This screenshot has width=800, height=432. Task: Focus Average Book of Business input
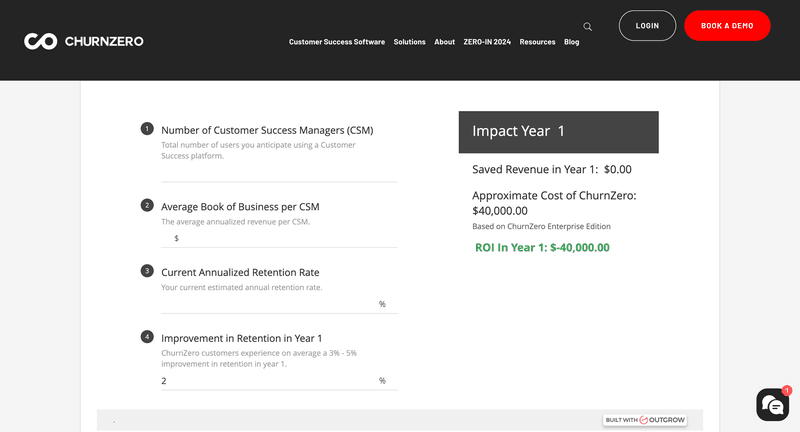pos(285,238)
